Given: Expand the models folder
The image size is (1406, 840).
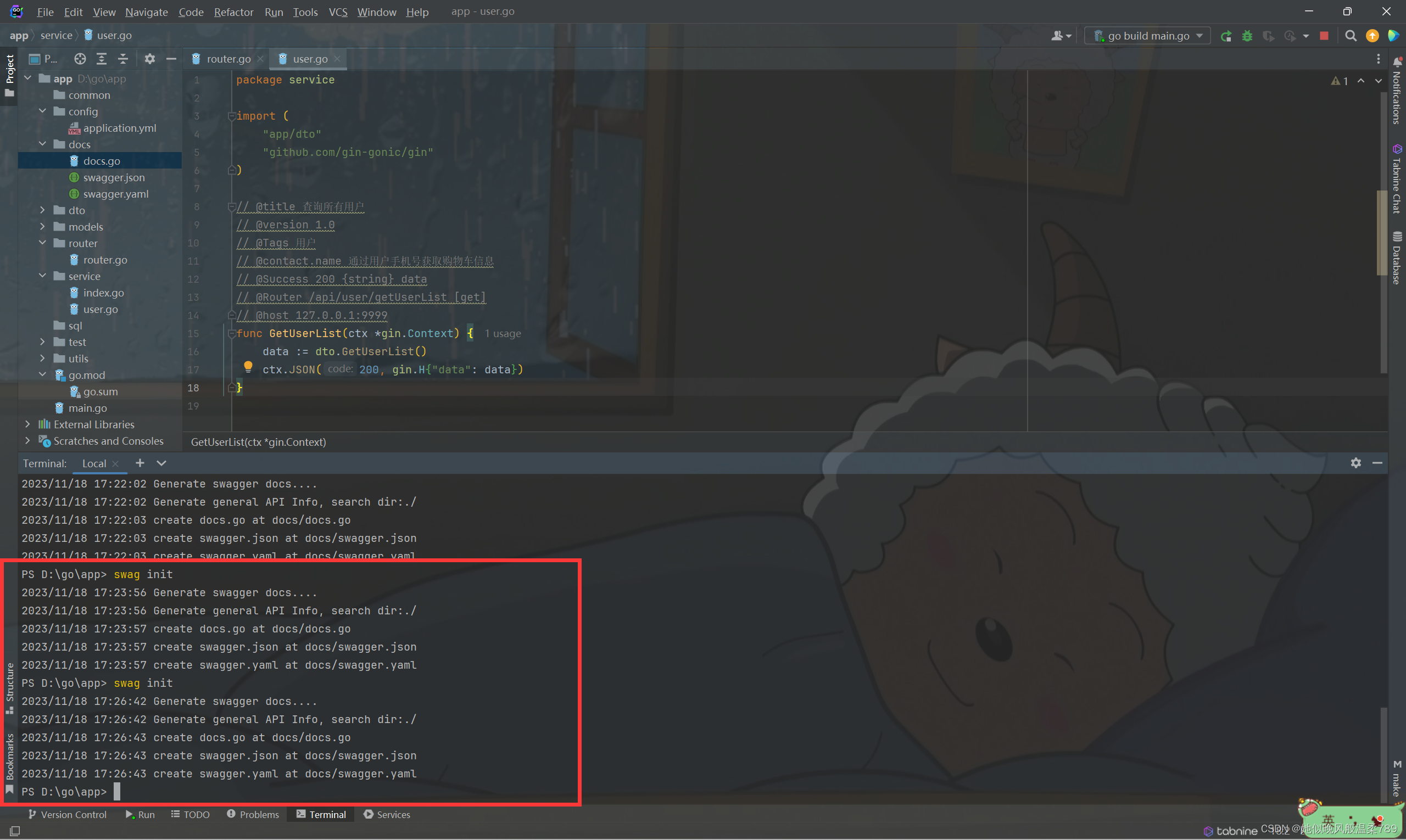Looking at the screenshot, I should pyautogui.click(x=42, y=226).
